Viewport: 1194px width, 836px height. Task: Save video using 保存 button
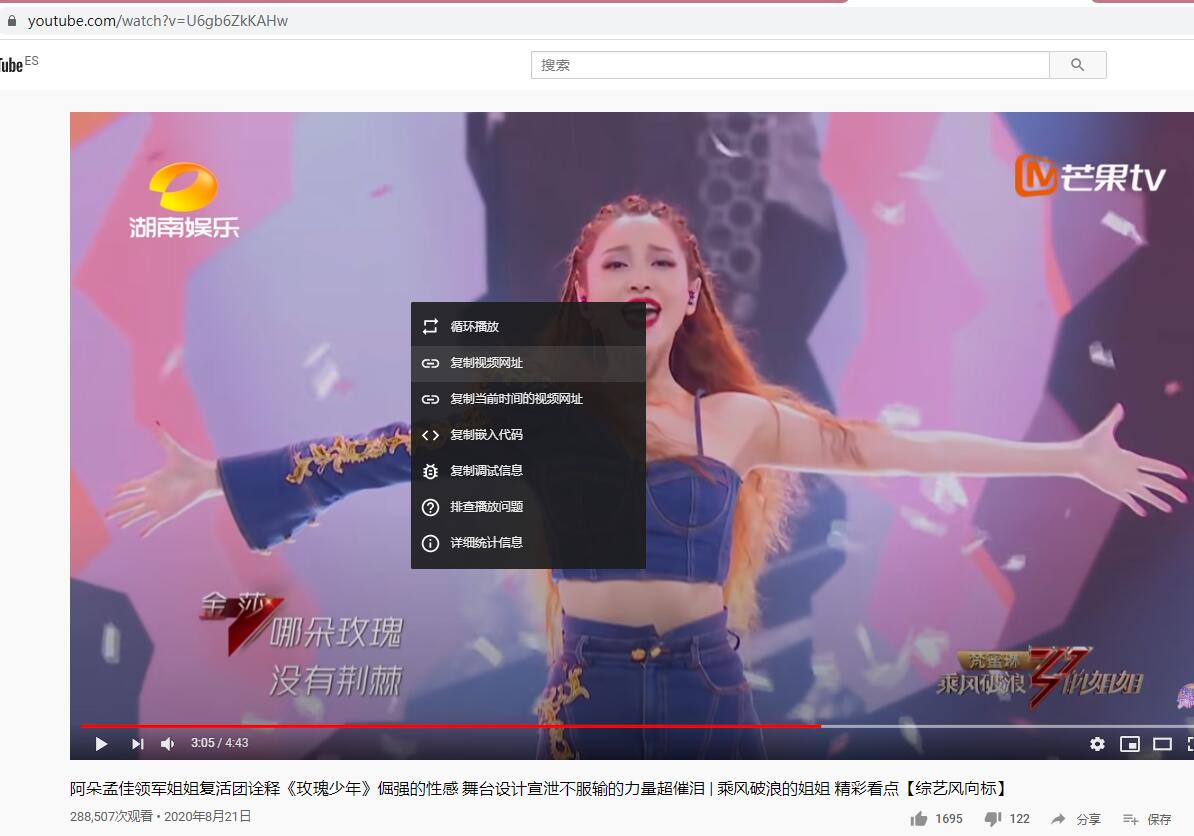(x=1147, y=819)
